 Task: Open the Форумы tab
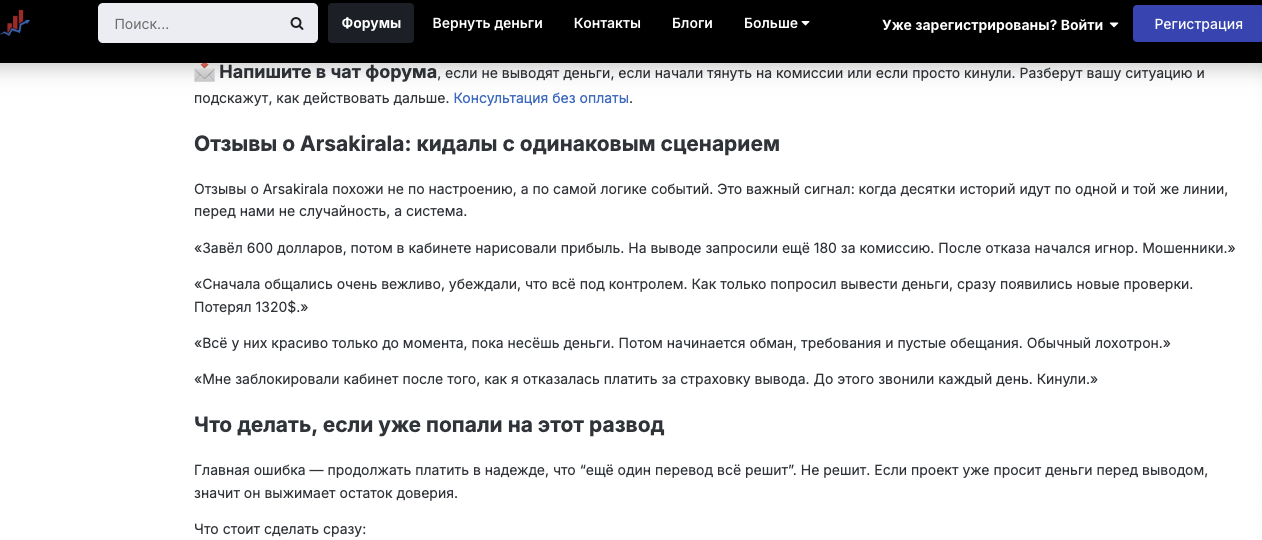pyautogui.click(x=371, y=23)
